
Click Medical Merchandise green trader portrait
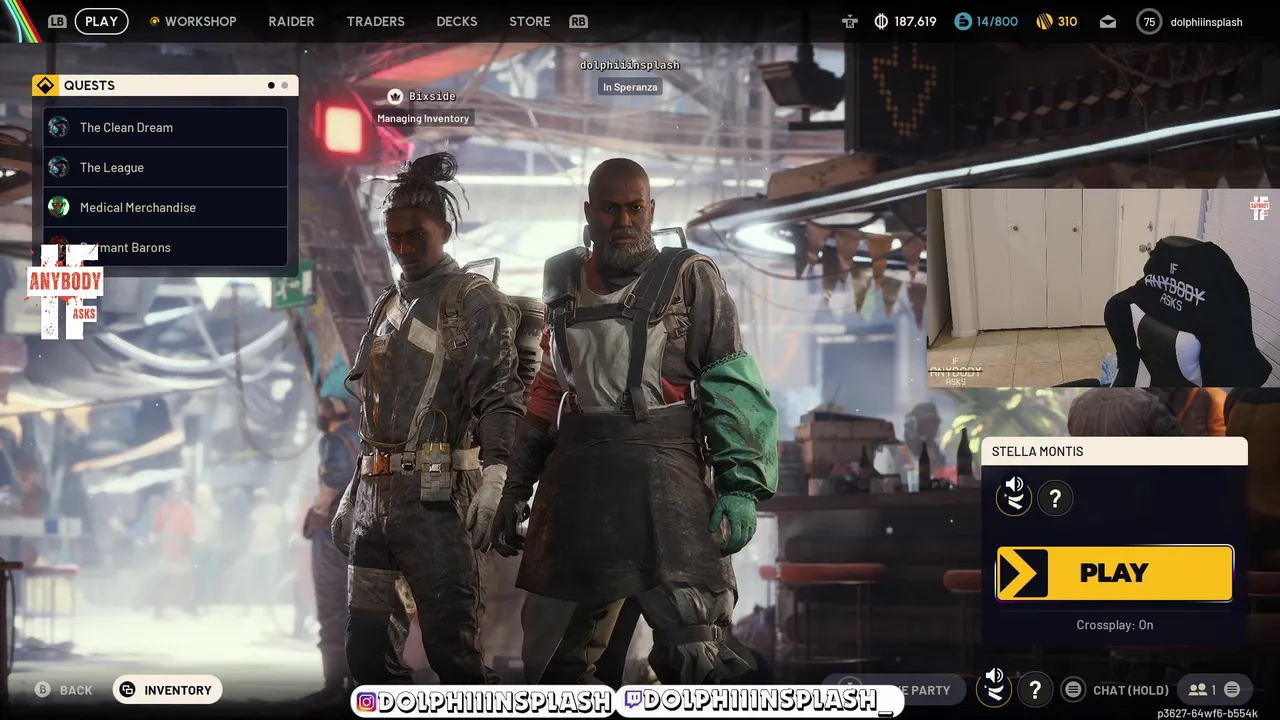point(59,207)
